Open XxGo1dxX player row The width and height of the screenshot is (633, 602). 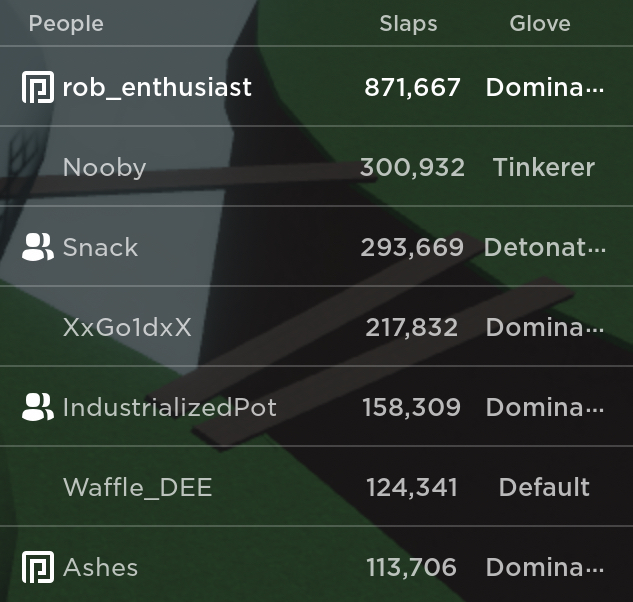click(127, 327)
